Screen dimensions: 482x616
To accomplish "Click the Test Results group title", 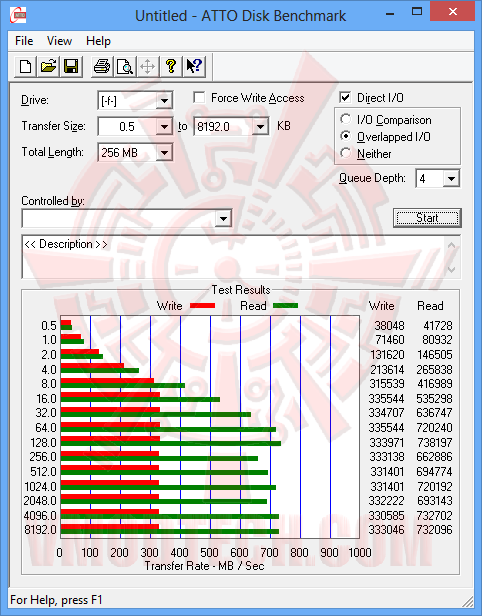I will point(241,290).
